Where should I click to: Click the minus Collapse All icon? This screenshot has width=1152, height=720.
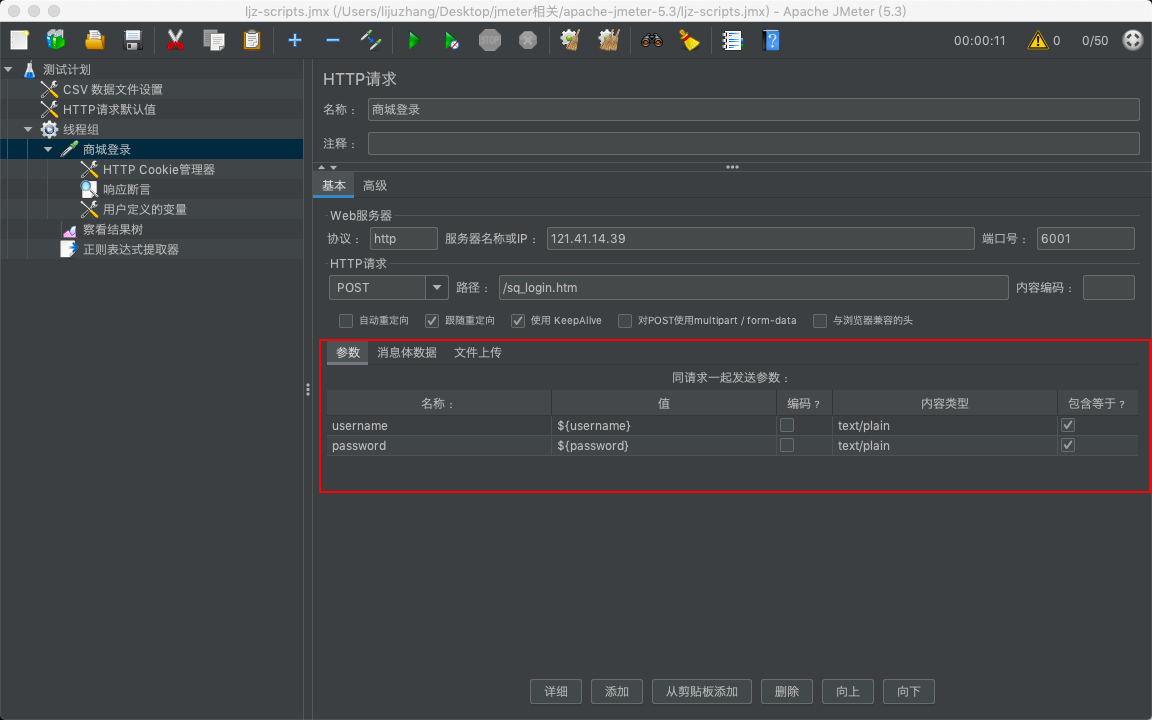(333, 40)
